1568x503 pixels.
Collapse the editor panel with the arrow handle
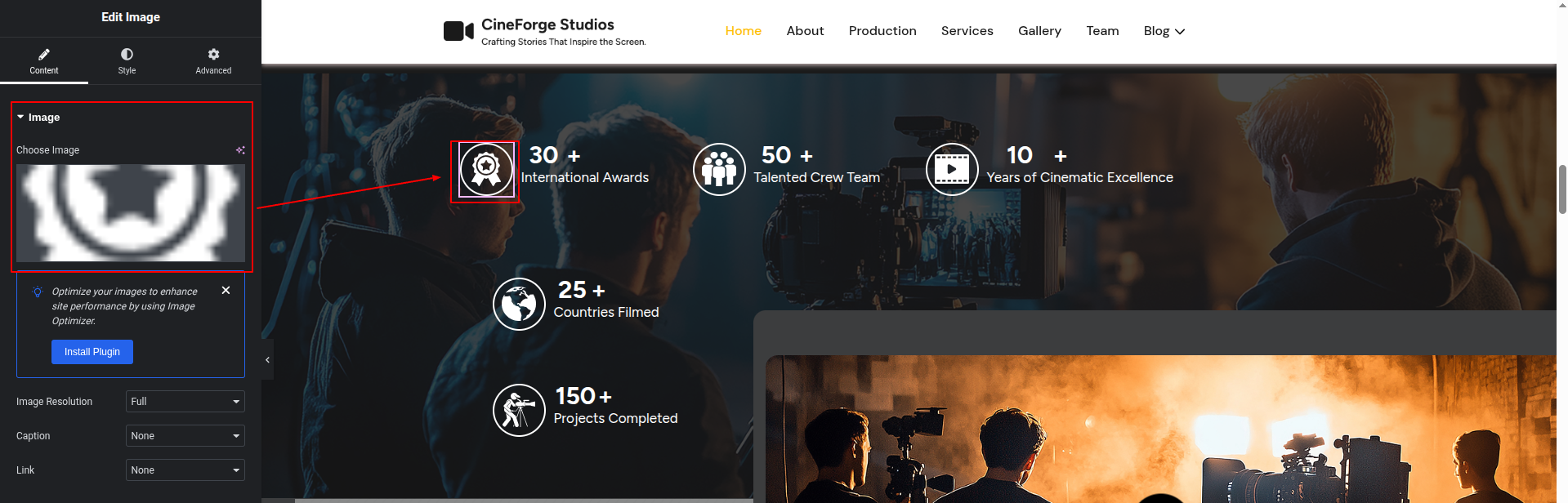267,360
